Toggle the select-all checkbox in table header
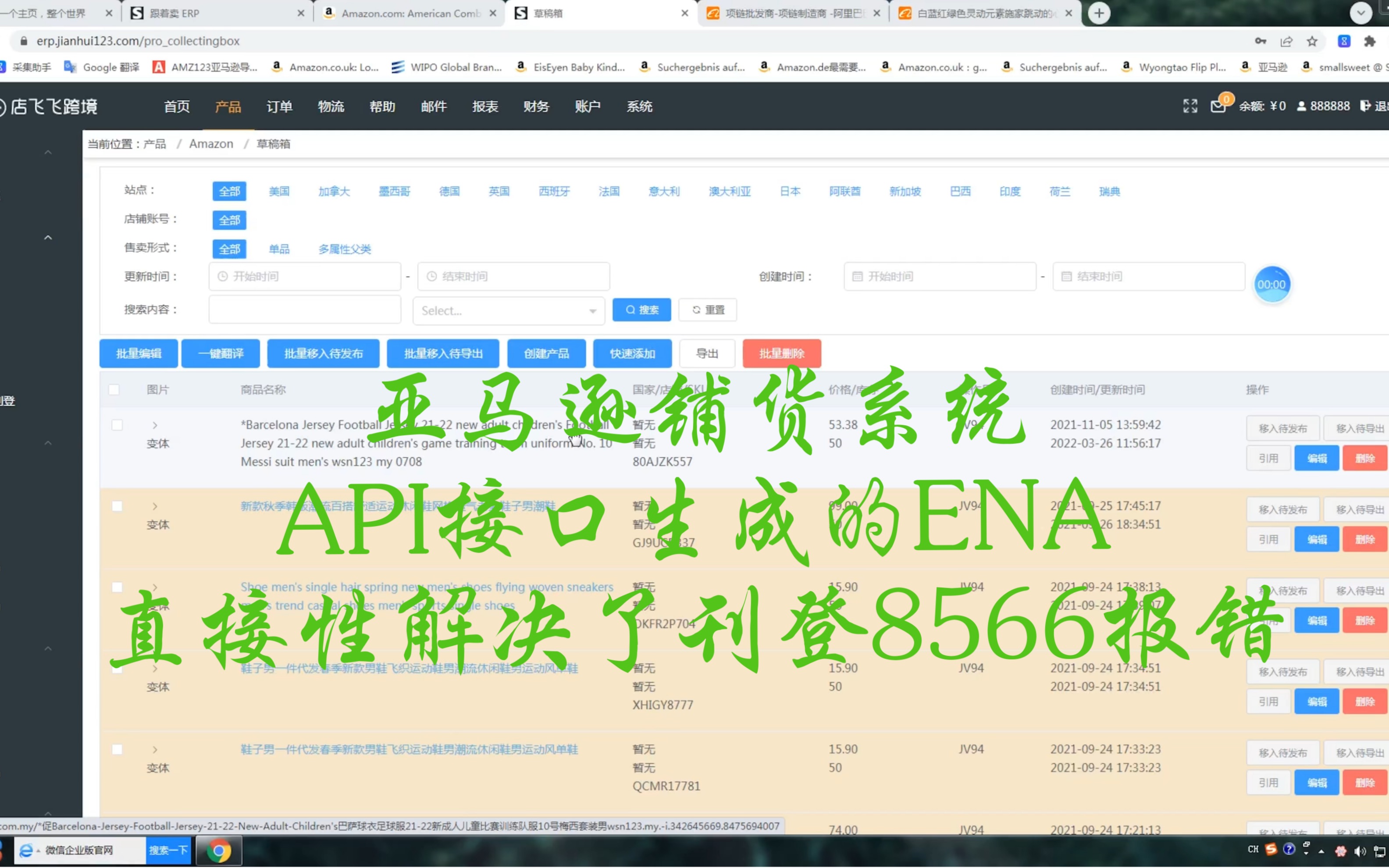 (114, 389)
